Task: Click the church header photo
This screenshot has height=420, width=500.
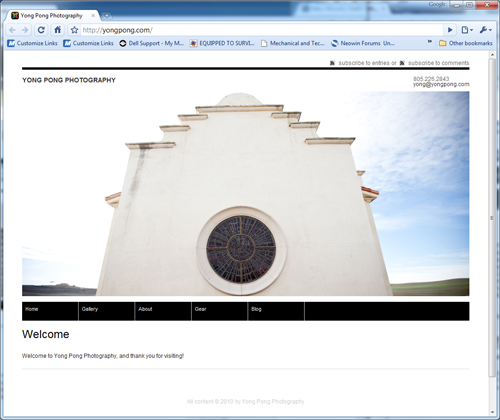Action: [x=246, y=194]
